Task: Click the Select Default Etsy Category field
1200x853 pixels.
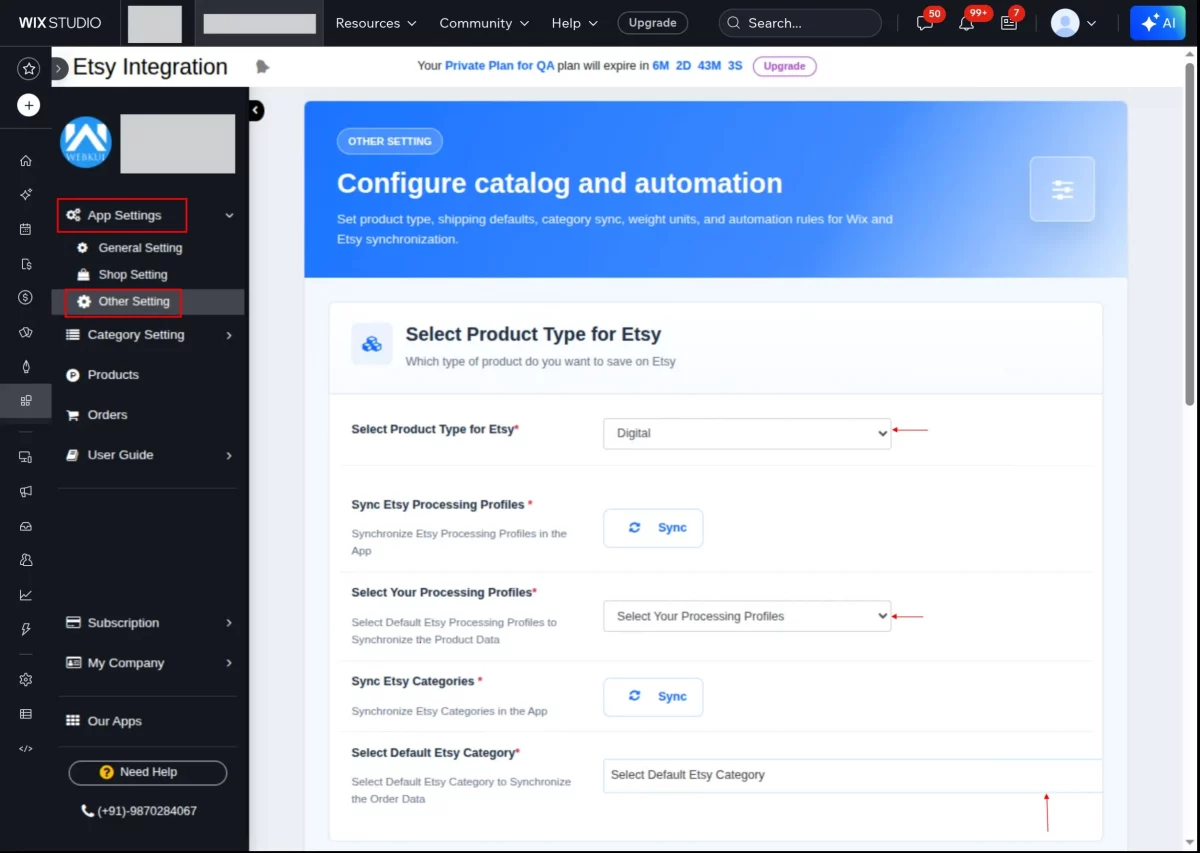Action: click(x=853, y=775)
